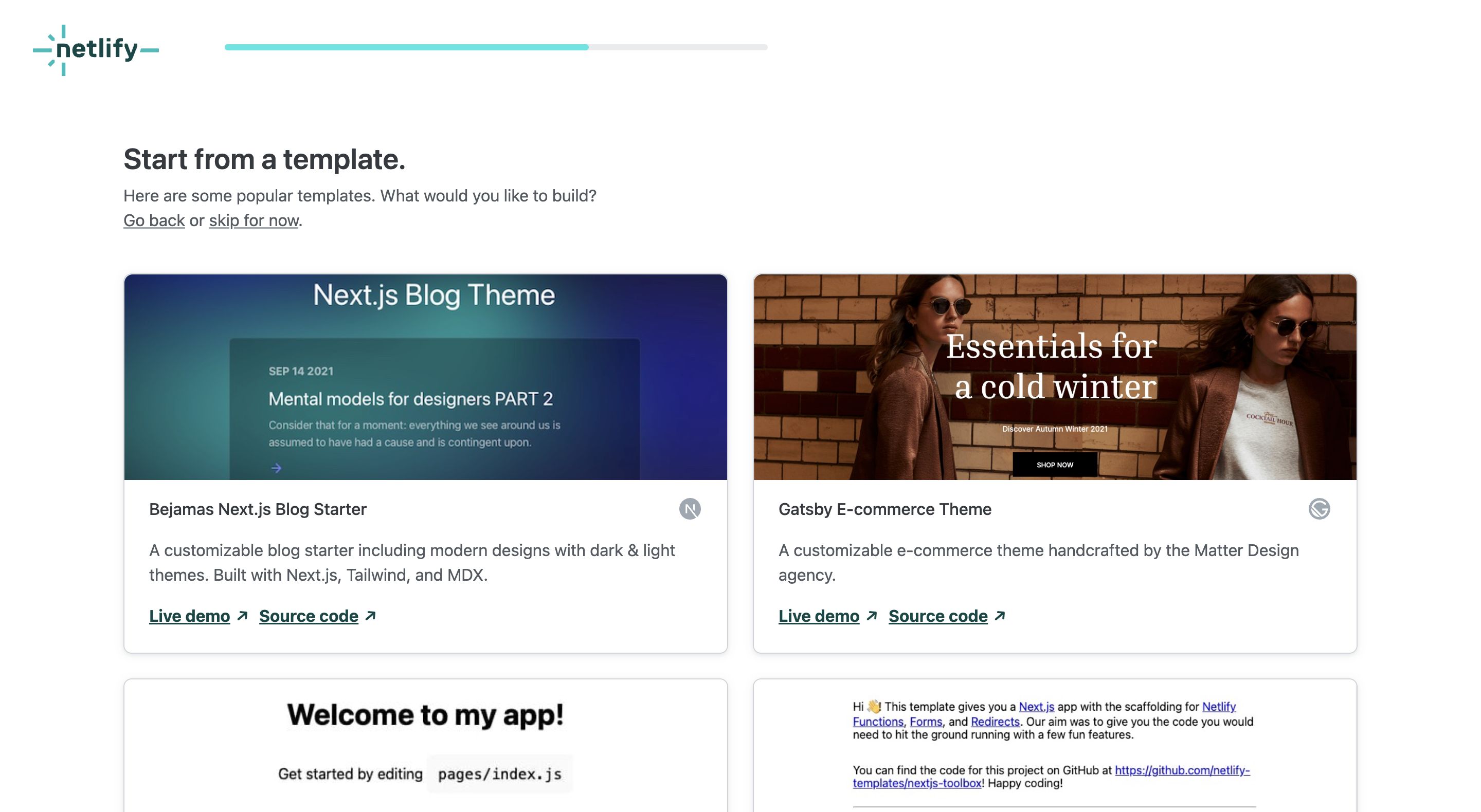Click the Netlify logo

pyautogui.click(x=96, y=50)
